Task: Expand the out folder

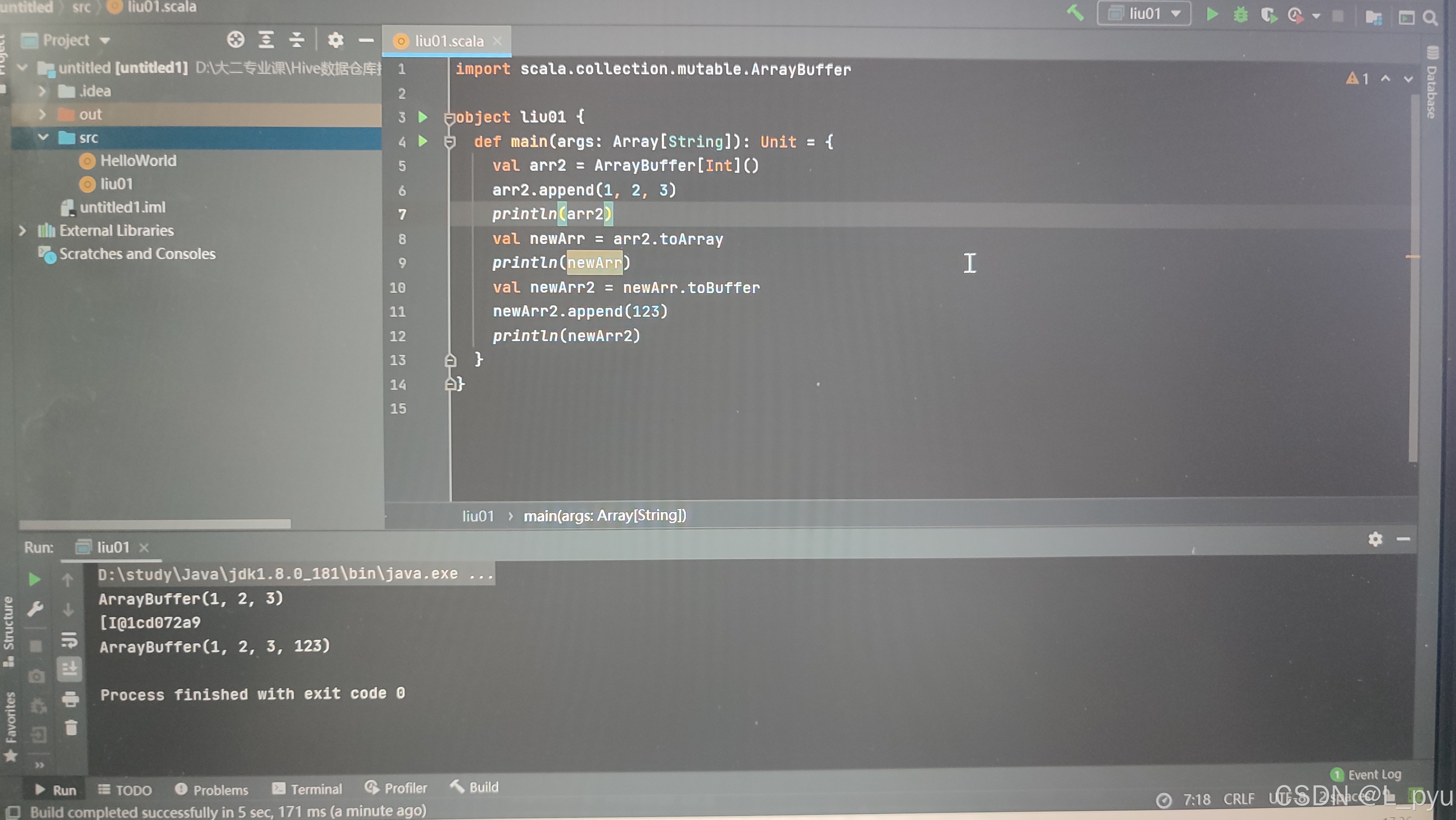Action: pos(42,114)
